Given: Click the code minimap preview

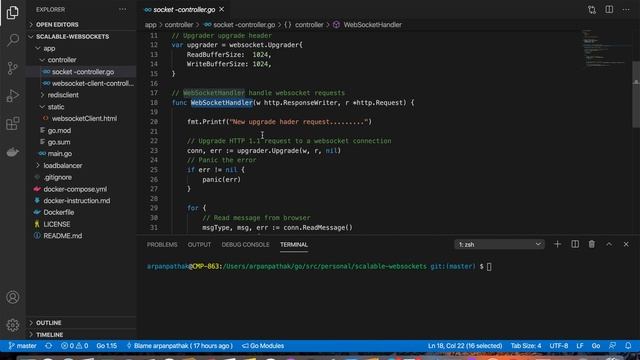Looking at the screenshot, I should coord(606,49).
